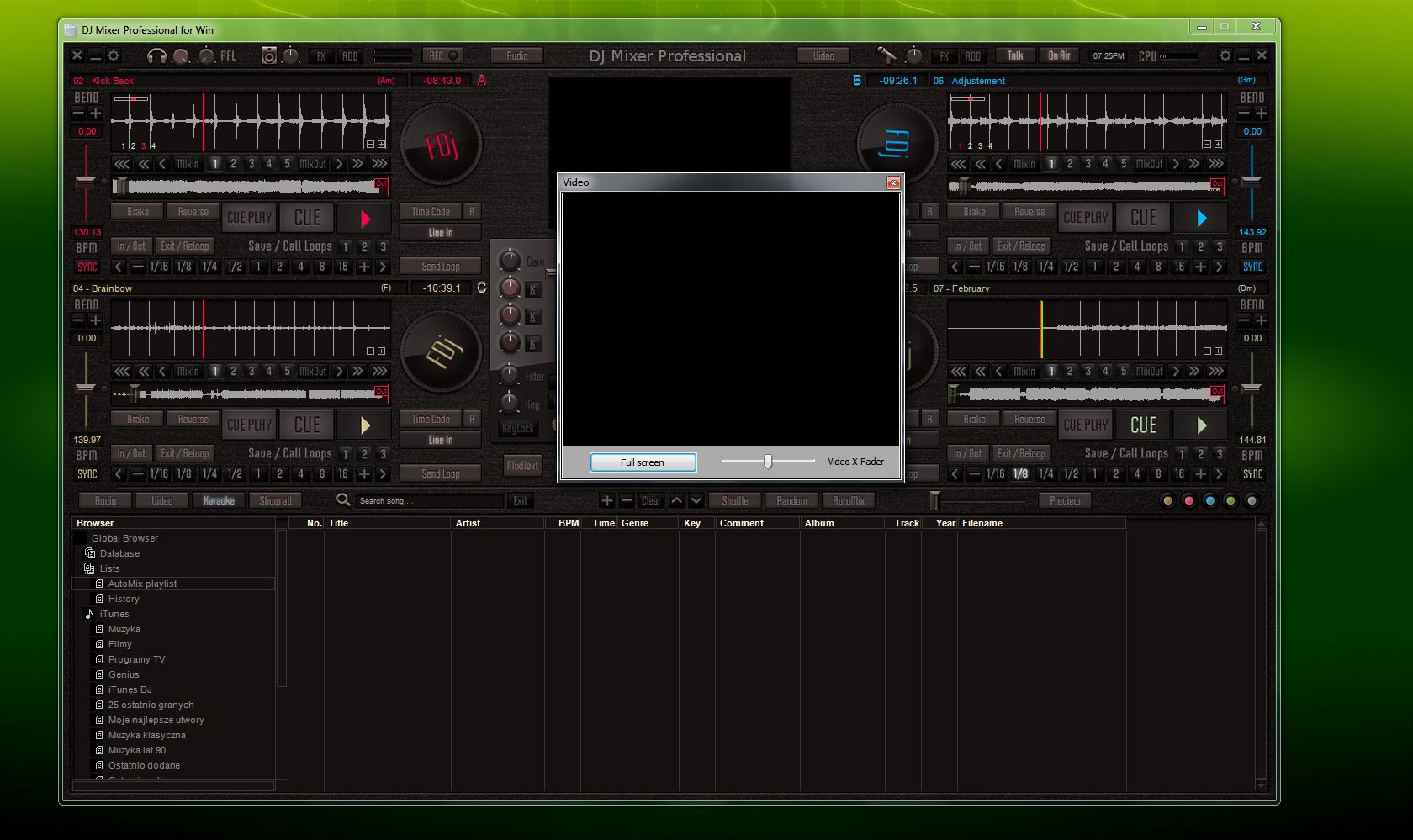Click the search magnifier icon
This screenshot has height=840, width=1413.
click(343, 499)
